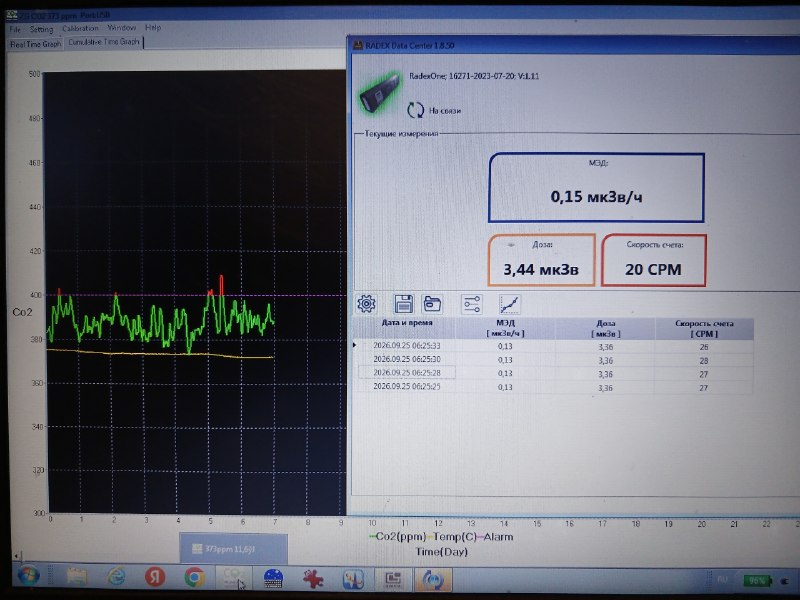The image size is (800, 600).
Task: Switch to Cumulative Time Graph tab
Action: (104, 42)
